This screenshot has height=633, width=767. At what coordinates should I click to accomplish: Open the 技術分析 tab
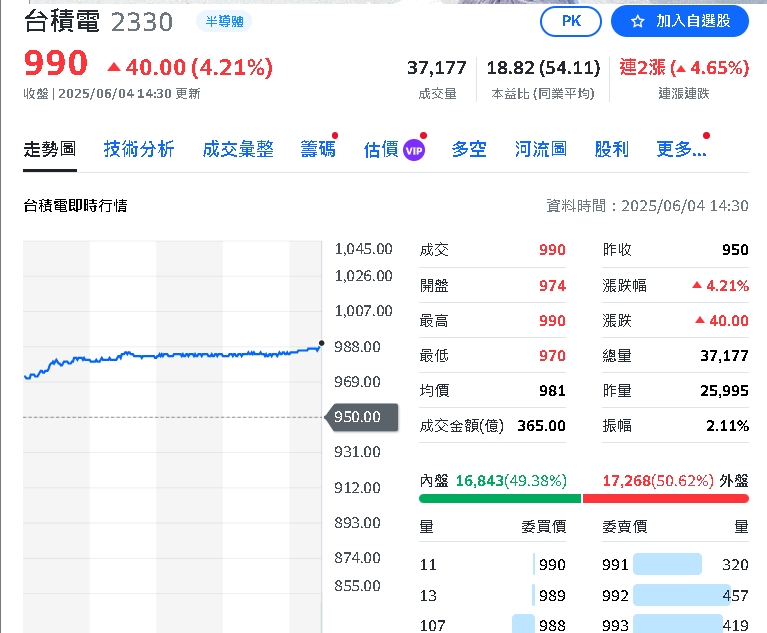click(139, 149)
